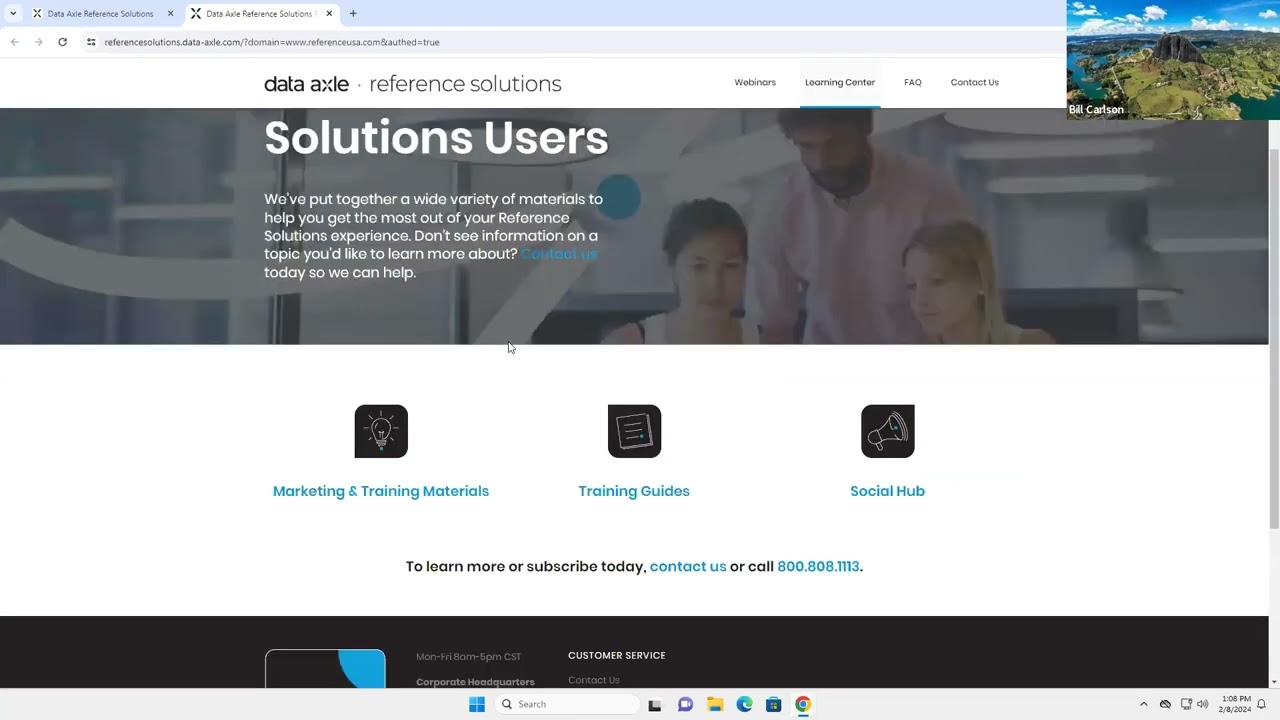Open the notifications bell icon
Image resolution: width=1280 pixels, height=720 pixels.
pos(1262,704)
